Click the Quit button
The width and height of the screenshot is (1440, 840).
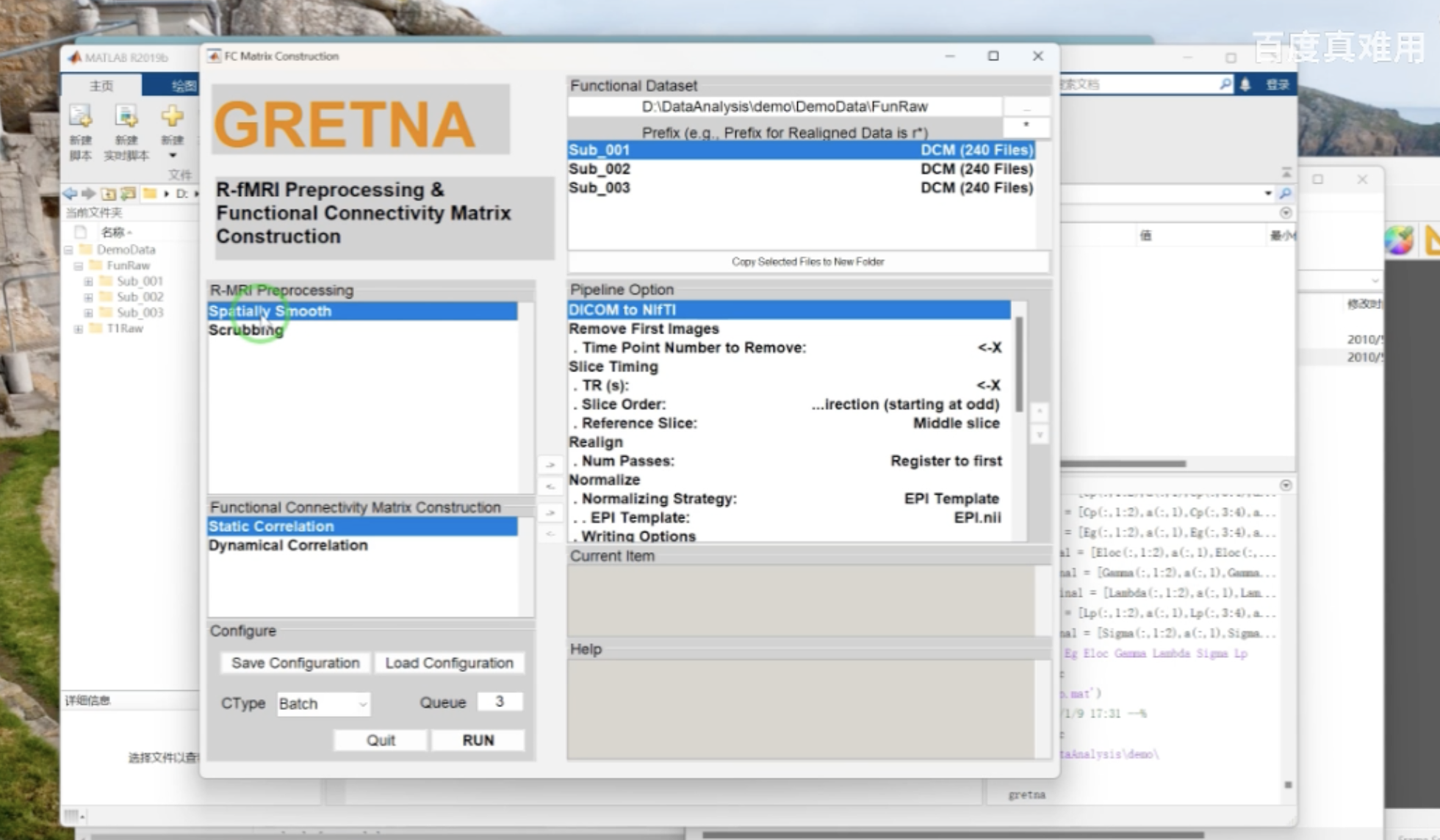coord(381,740)
